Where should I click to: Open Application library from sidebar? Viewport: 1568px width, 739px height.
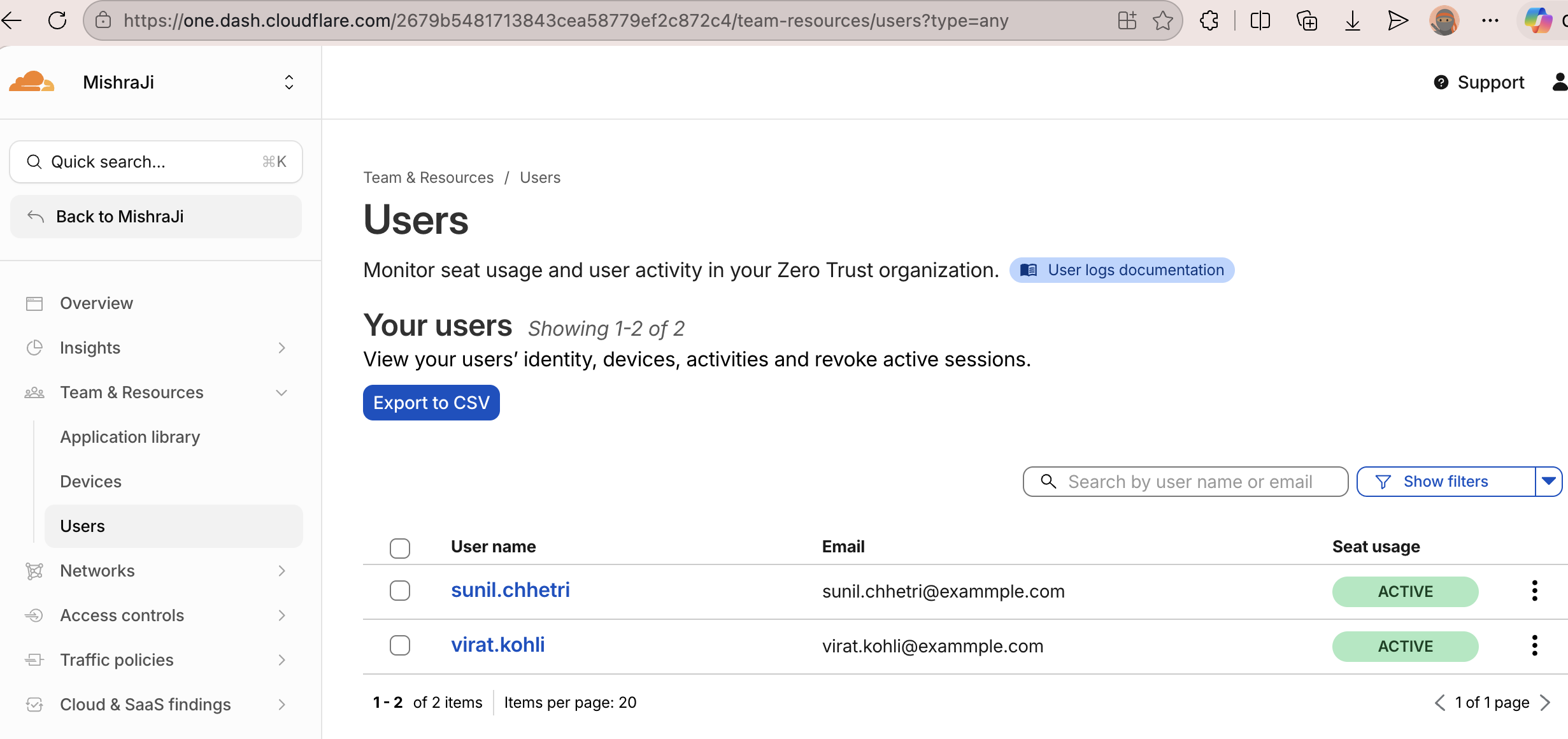(130, 437)
